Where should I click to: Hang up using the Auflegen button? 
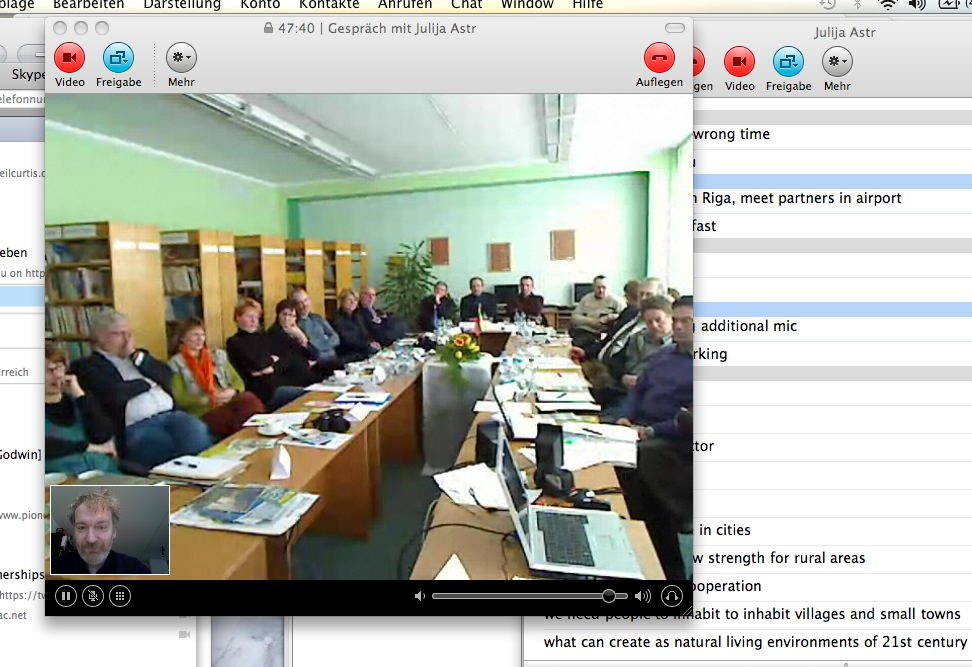coord(659,59)
